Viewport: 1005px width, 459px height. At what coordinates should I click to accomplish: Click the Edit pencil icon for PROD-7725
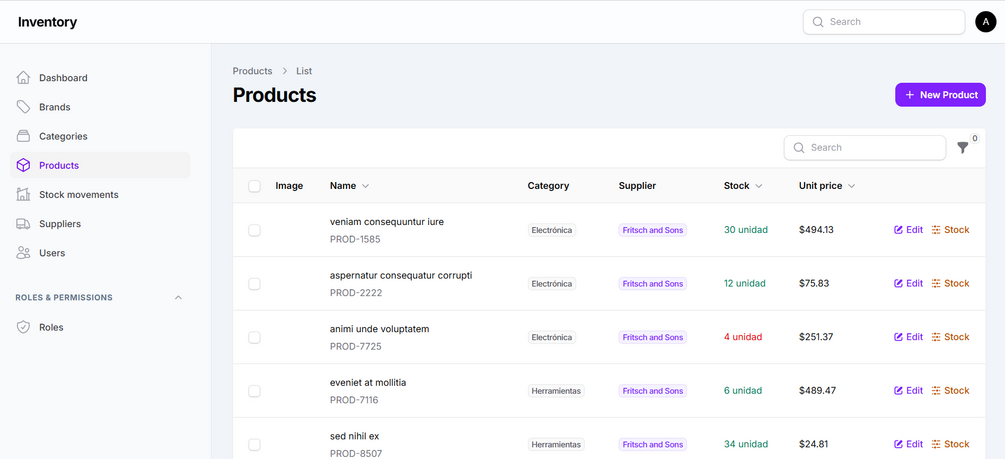(899, 337)
